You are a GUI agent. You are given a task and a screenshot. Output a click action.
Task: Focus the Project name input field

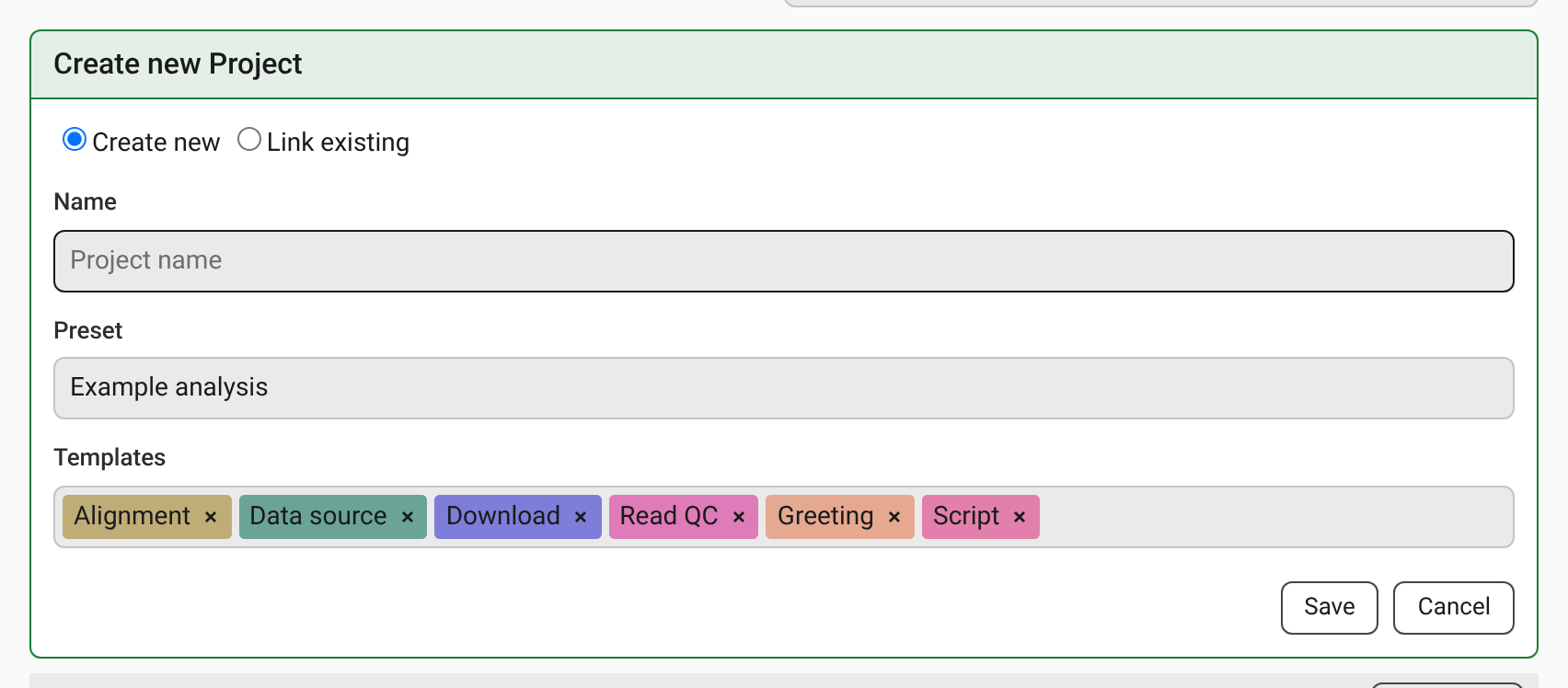(x=784, y=261)
